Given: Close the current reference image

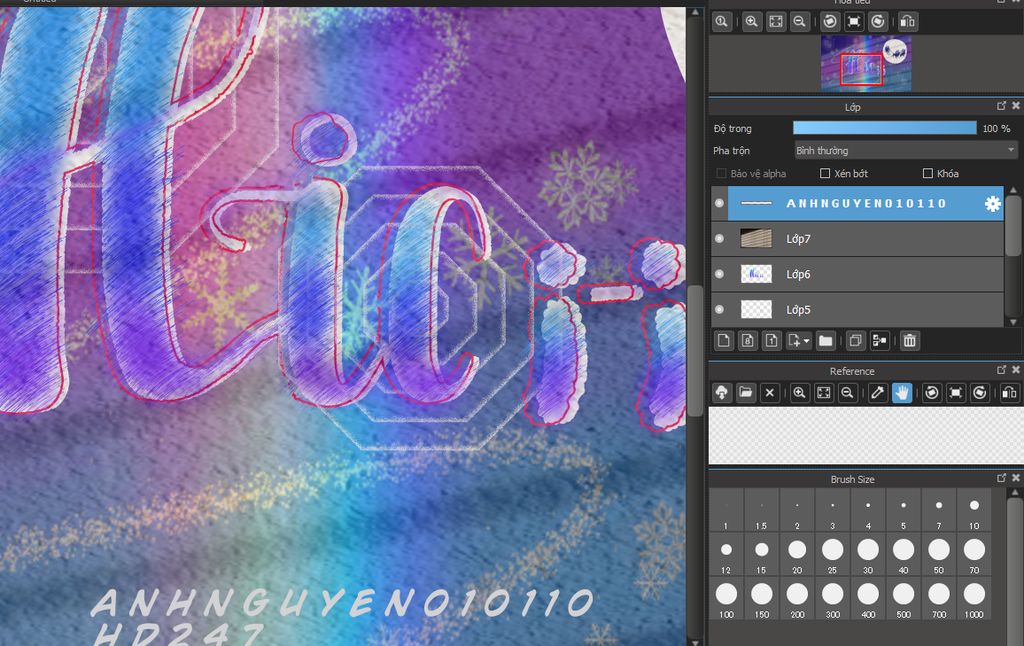Looking at the screenshot, I should tap(769, 393).
